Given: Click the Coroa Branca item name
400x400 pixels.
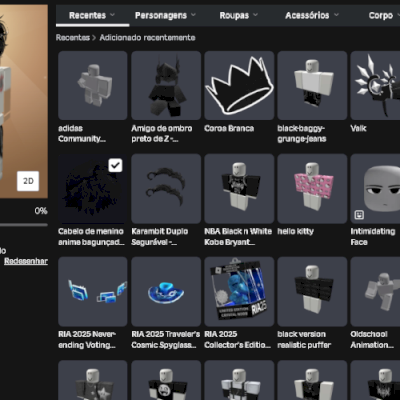Looking at the screenshot, I should click(229, 129).
